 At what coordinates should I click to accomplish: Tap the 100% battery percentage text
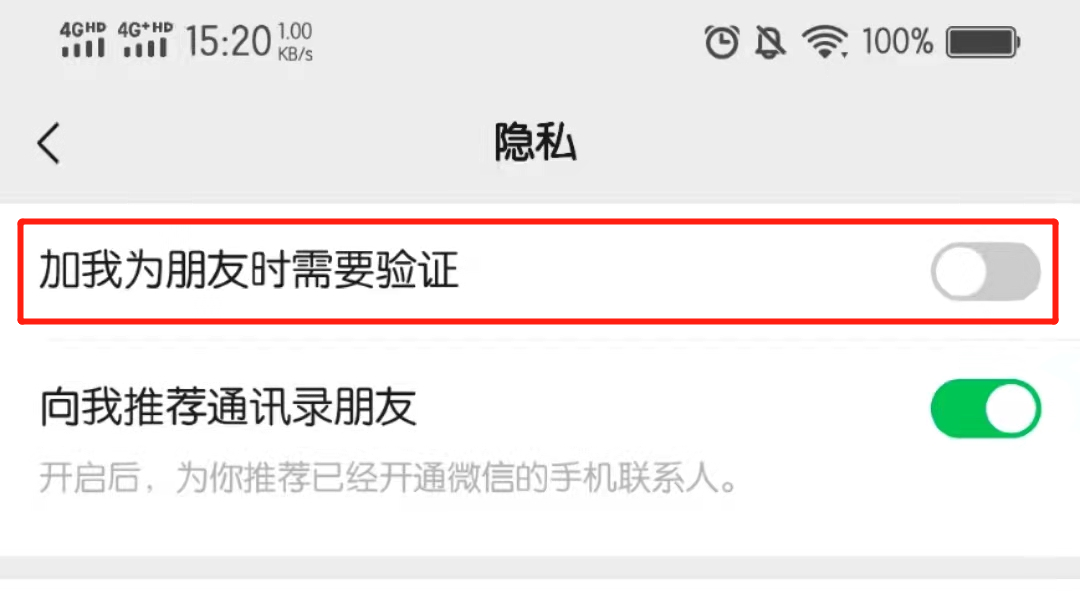[897, 42]
